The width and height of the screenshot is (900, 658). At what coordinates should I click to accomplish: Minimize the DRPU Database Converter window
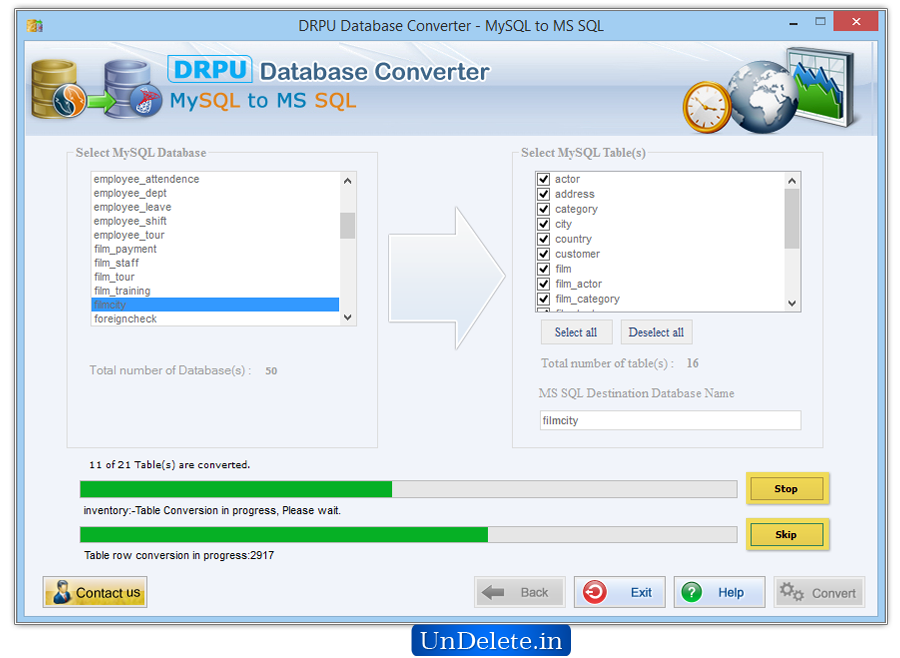(793, 23)
